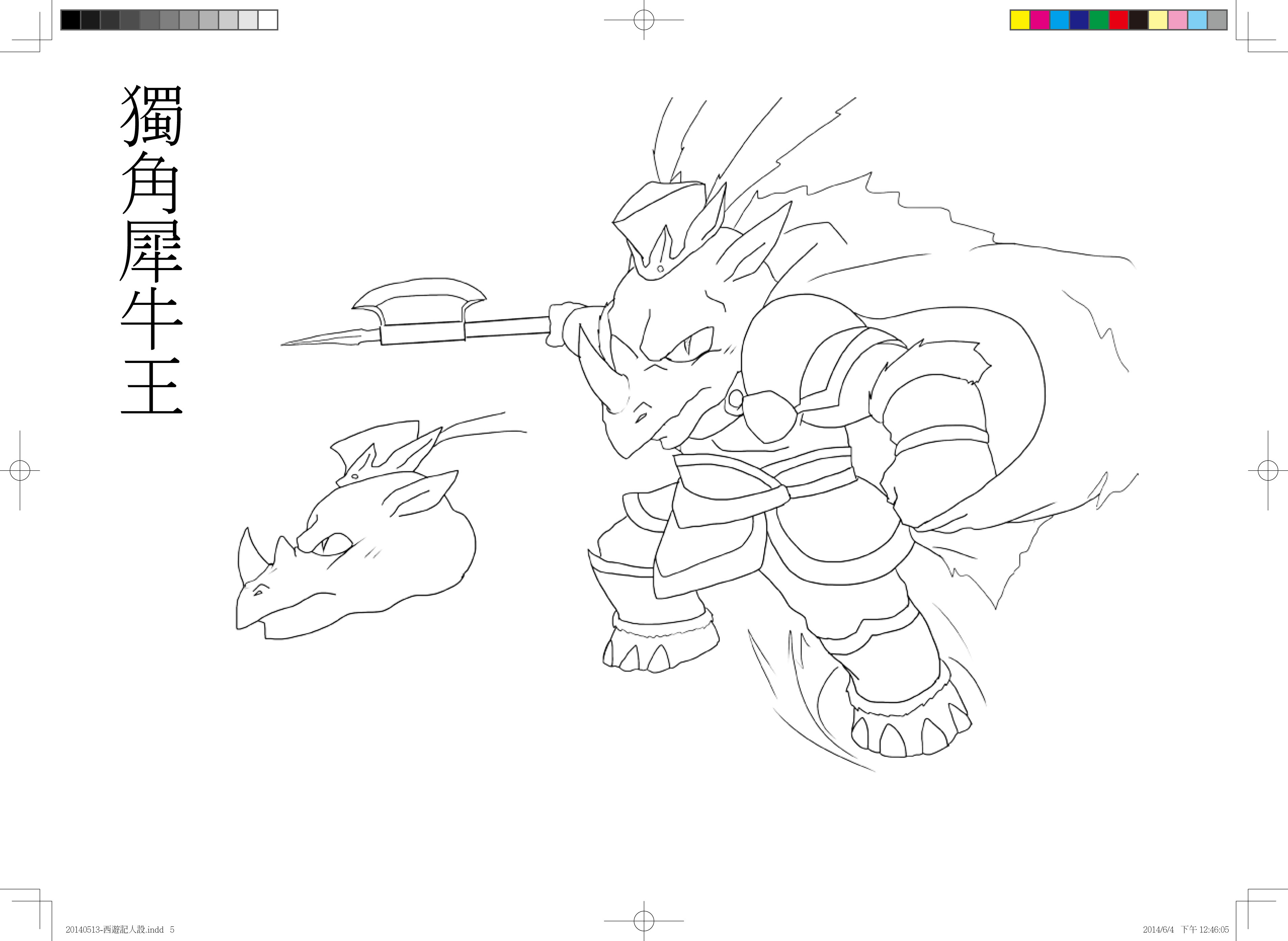Click the white swatch ending the grayscale bar
Image resolution: width=1288 pixels, height=941 pixels.
click(x=267, y=20)
